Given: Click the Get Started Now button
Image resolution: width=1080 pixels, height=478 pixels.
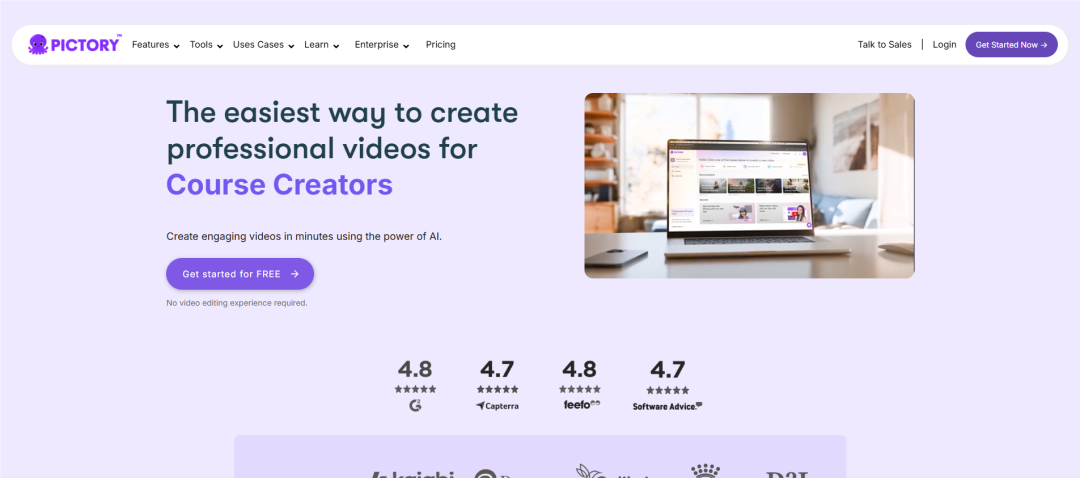Looking at the screenshot, I should [1011, 45].
